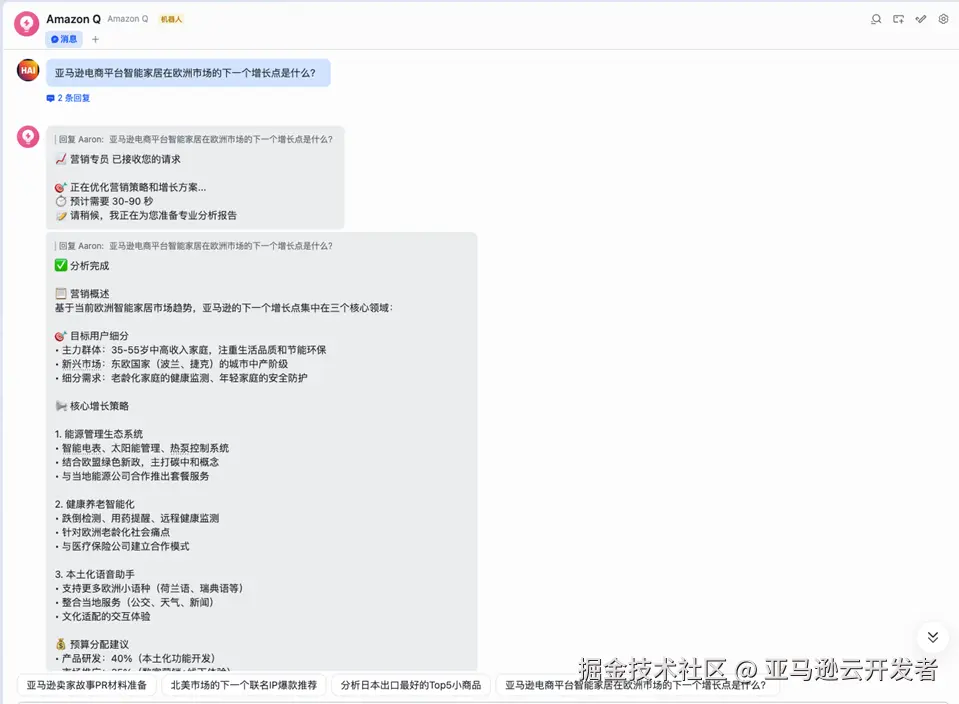Click line 主力群体：35-55岁中高收入家庭
The image size is (959, 704).
tap(191, 350)
